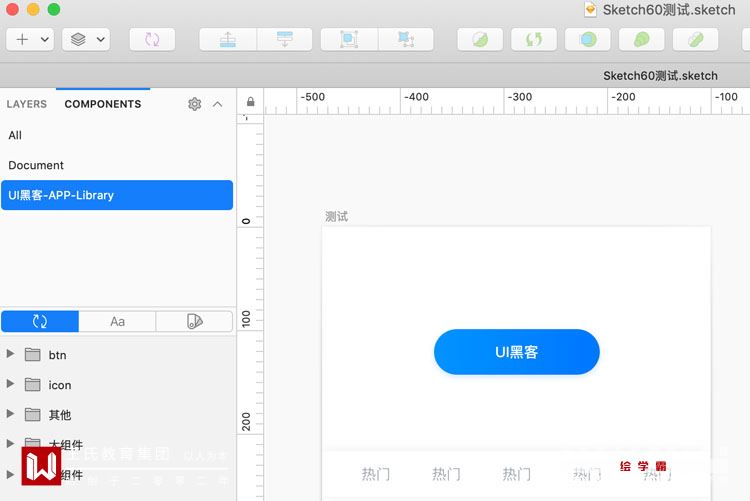Show Layer Styles with the swatch tab
This screenshot has height=501, width=750.
pos(194,321)
